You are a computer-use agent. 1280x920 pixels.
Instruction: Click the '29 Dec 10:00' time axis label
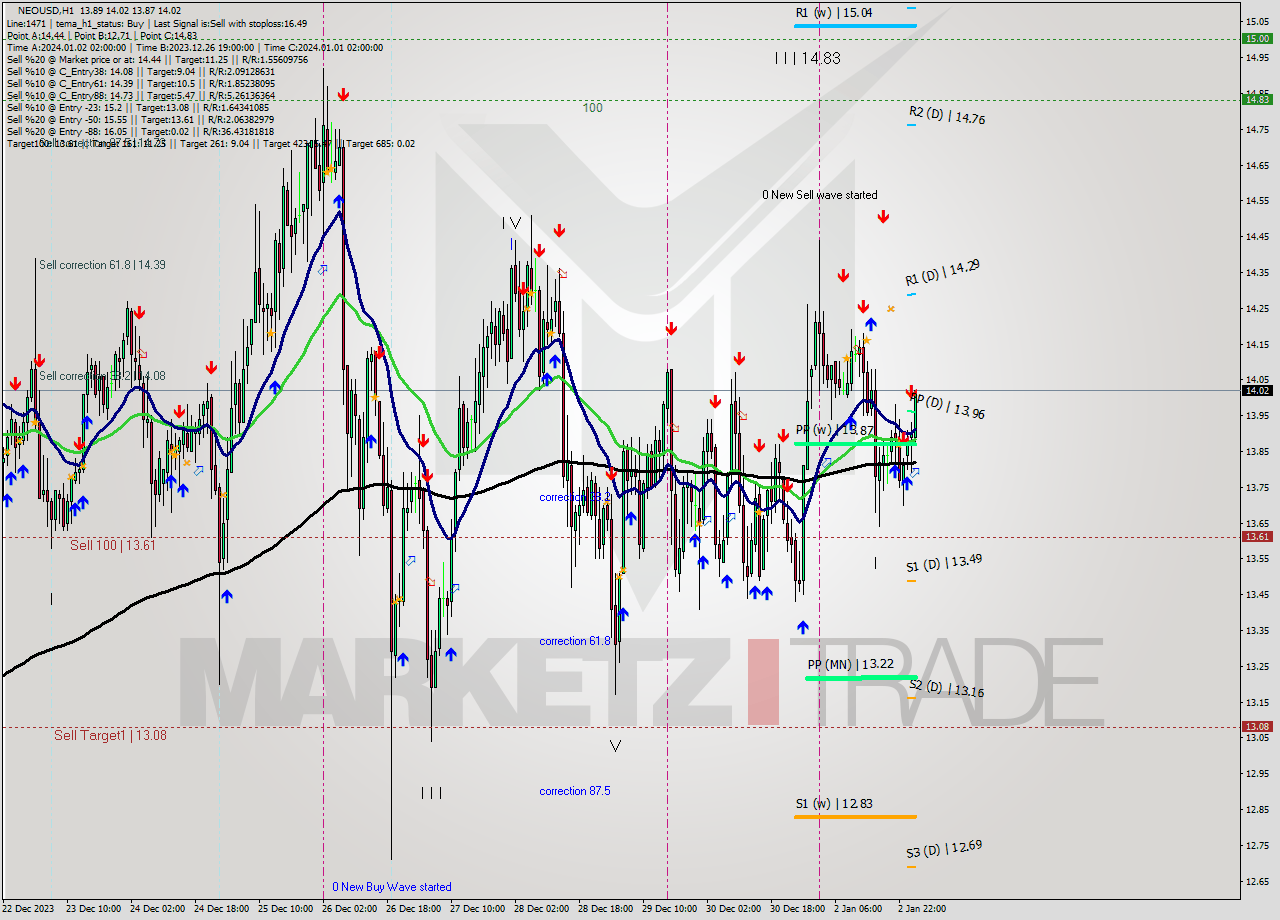[669, 909]
